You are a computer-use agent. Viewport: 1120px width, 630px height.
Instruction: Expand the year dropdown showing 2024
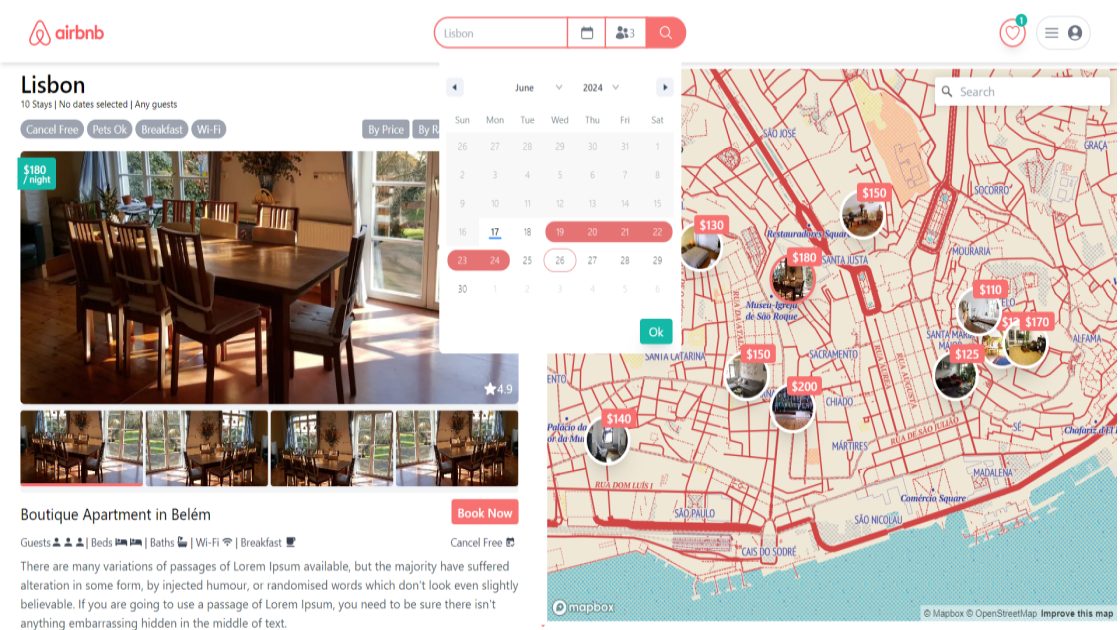pyautogui.click(x=601, y=88)
